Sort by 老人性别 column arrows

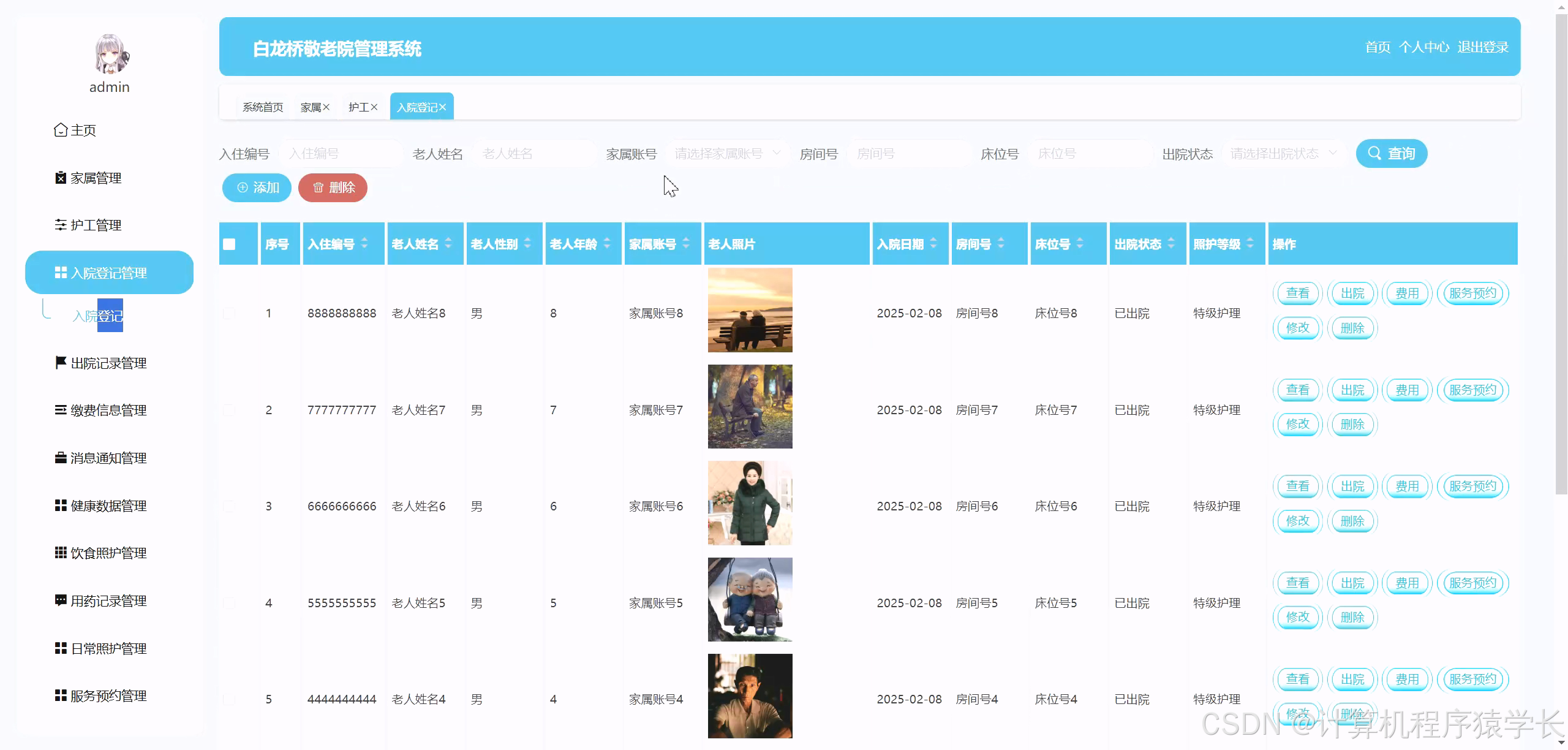tap(527, 243)
